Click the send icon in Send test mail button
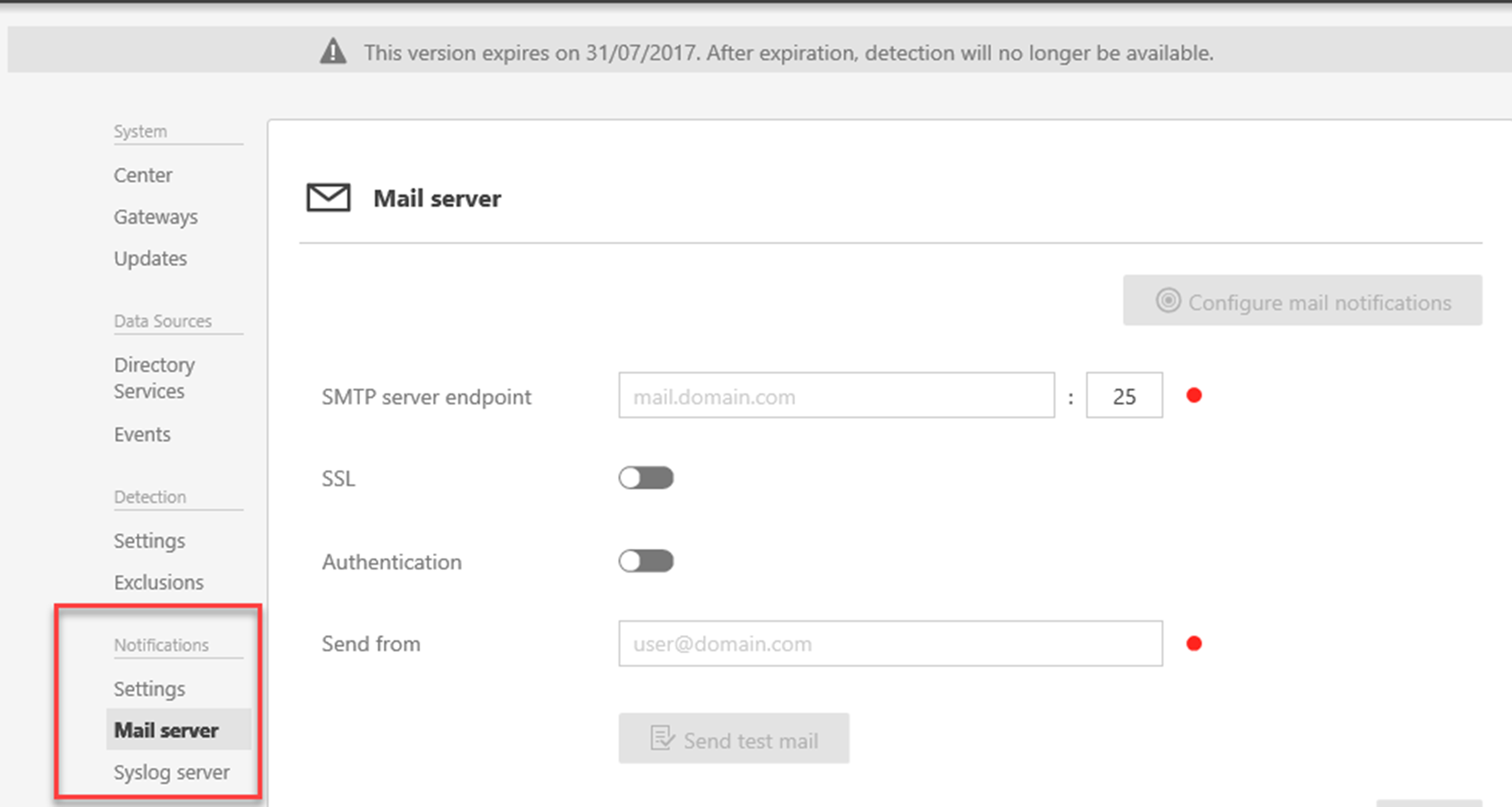Image resolution: width=1512 pixels, height=807 pixels. click(662, 738)
